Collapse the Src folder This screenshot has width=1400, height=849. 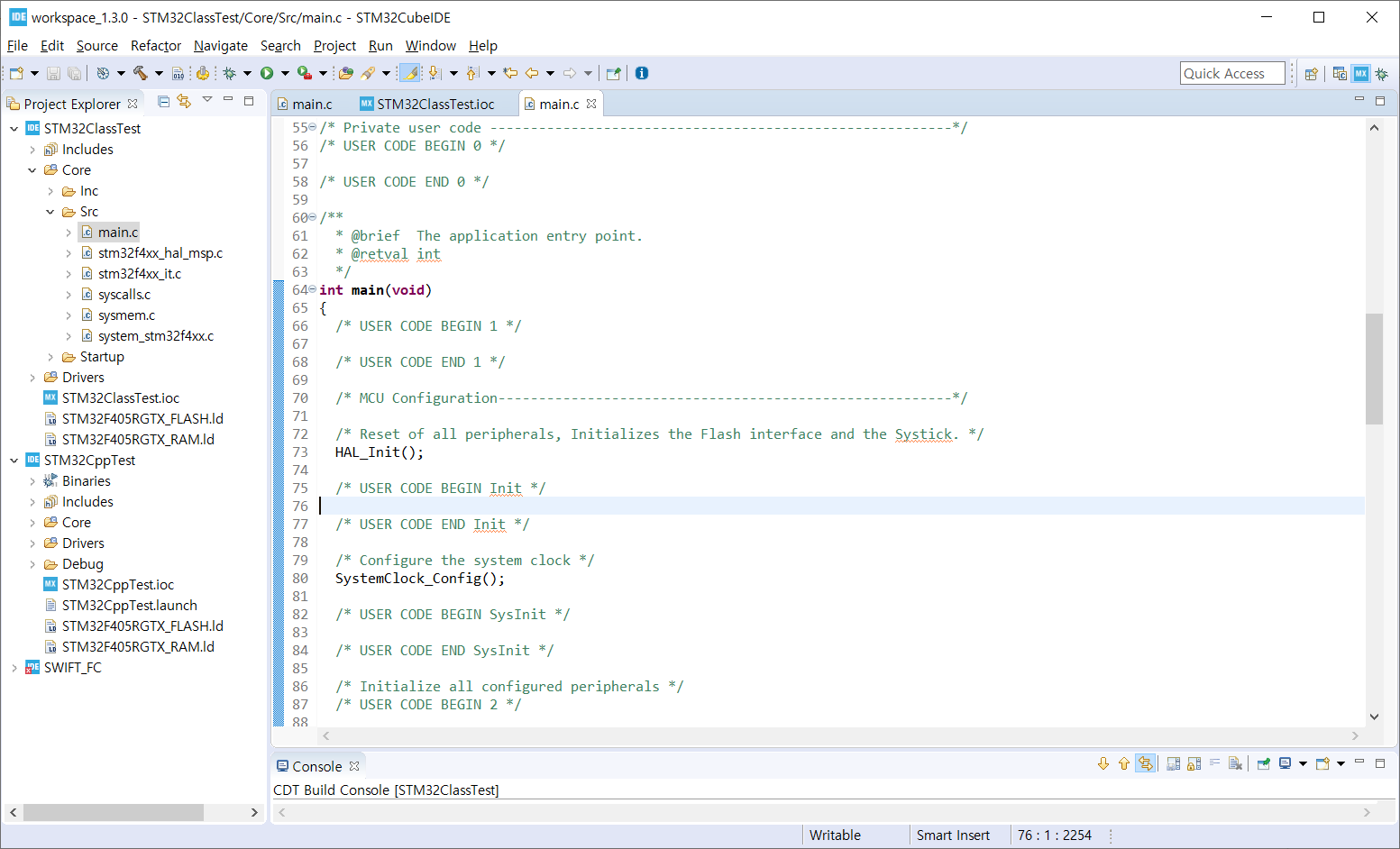point(50,212)
